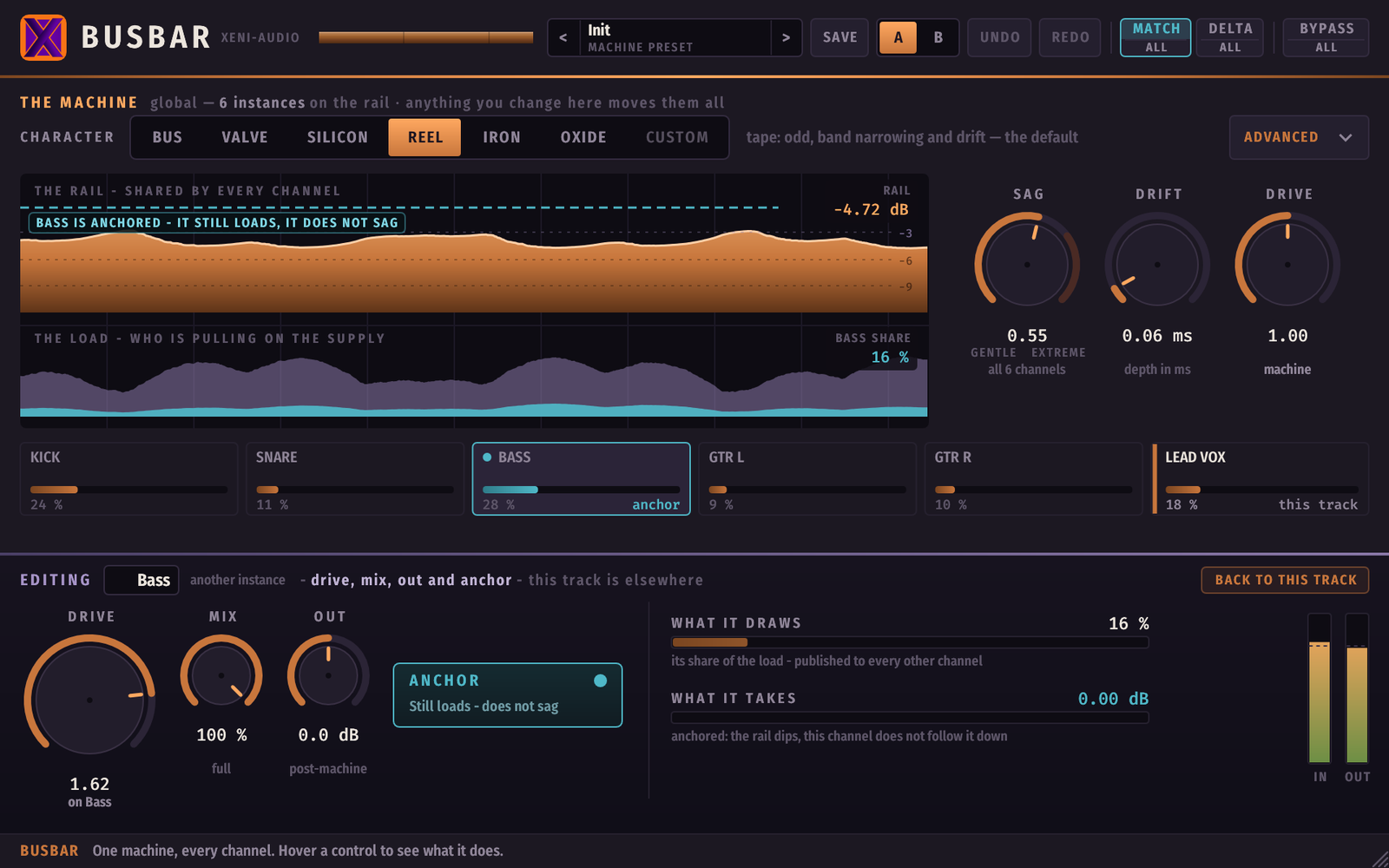Image resolution: width=1389 pixels, height=868 pixels.
Task: Click Back To This Track
Action: click(1285, 580)
